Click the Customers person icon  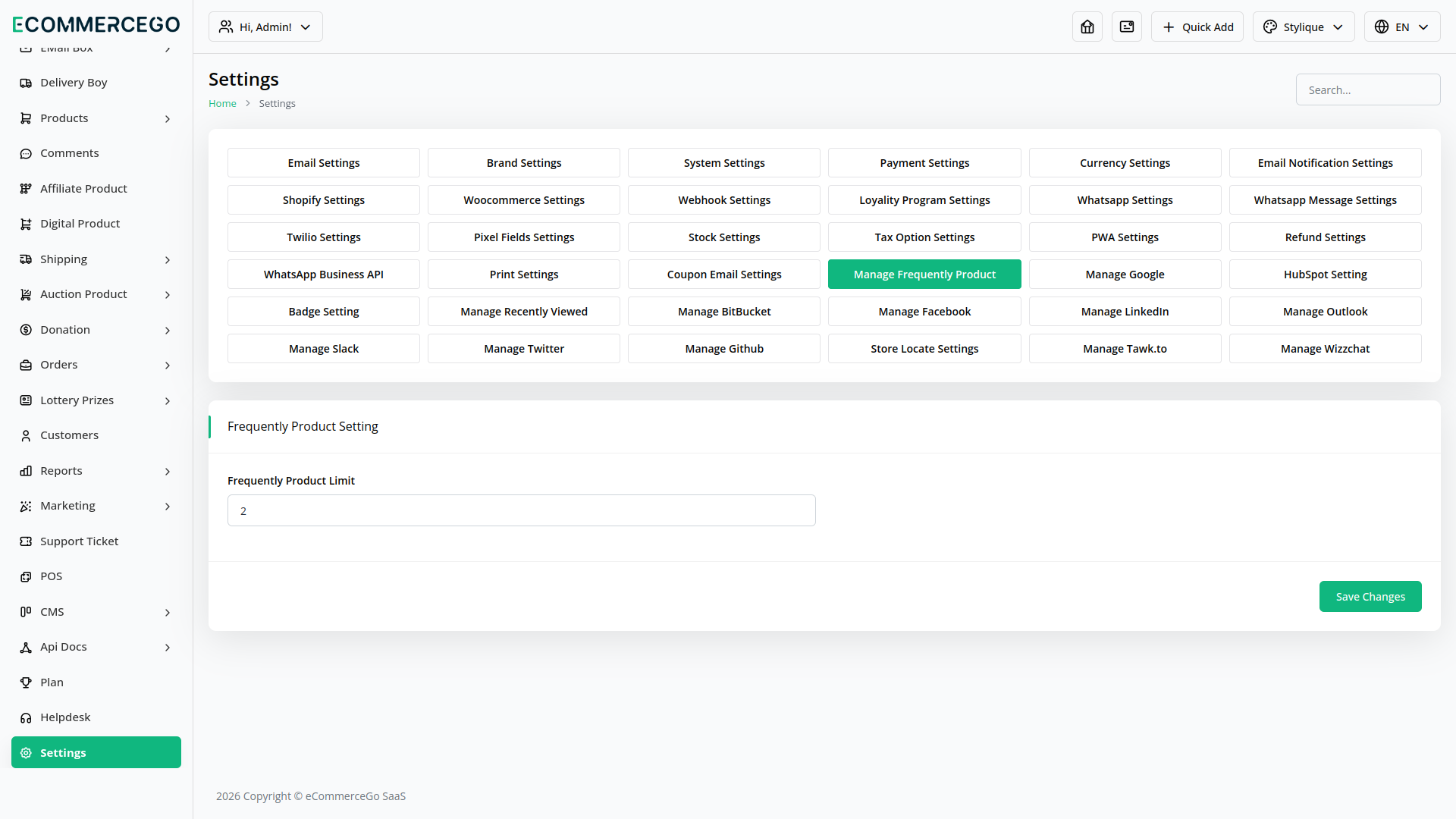tap(26, 435)
